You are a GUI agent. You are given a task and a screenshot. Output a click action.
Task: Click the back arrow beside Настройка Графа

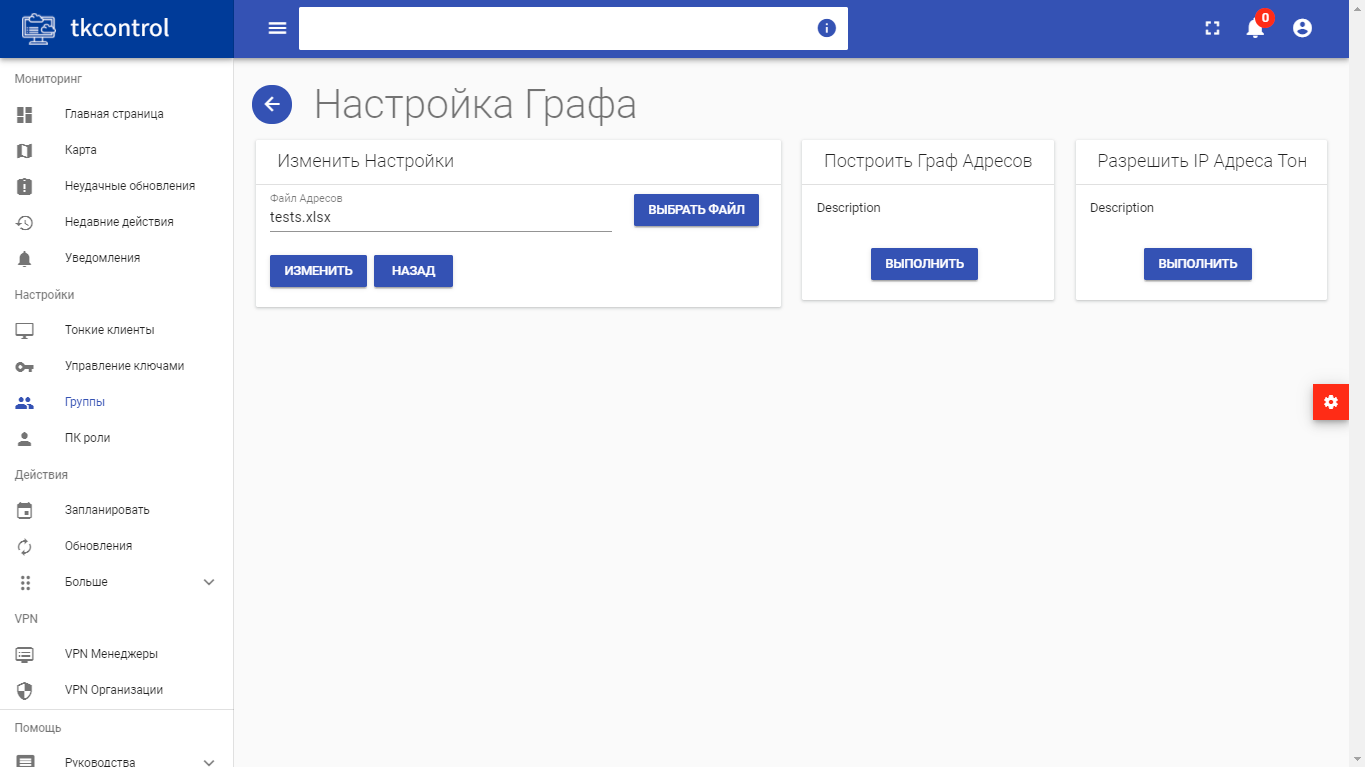272,104
